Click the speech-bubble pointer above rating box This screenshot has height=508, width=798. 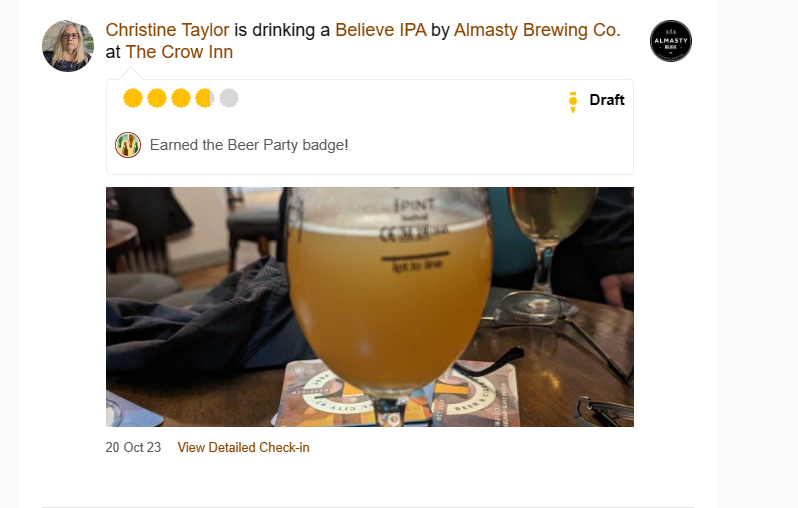130,73
